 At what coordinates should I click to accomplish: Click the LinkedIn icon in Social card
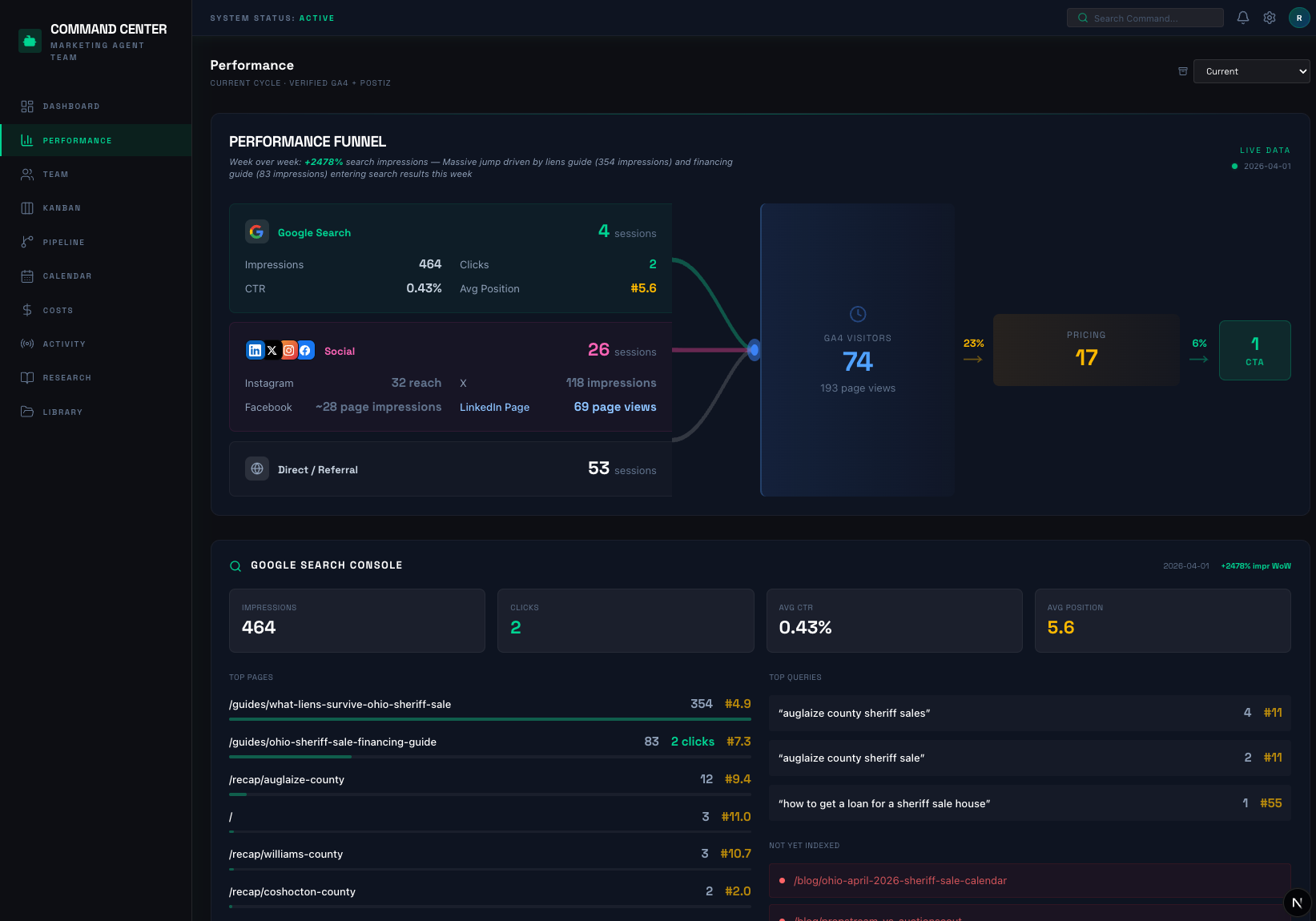(255, 351)
